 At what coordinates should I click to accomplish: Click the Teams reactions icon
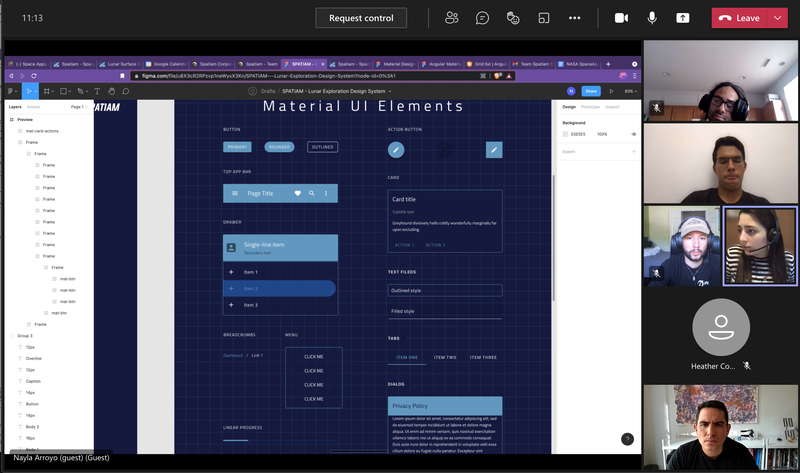click(513, 18)
